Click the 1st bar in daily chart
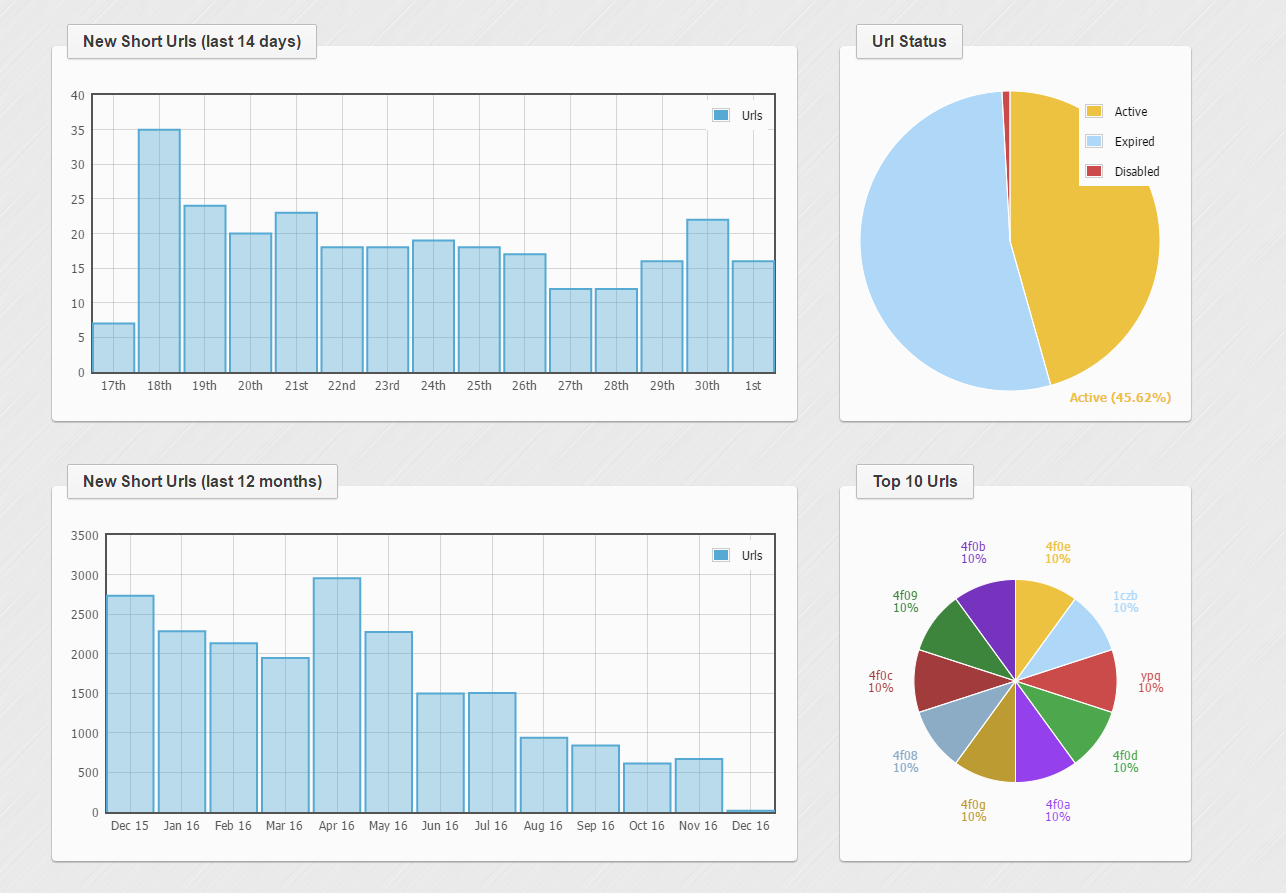The height and width of the screenshot is (893, 1286). click(x=753, y=317)
